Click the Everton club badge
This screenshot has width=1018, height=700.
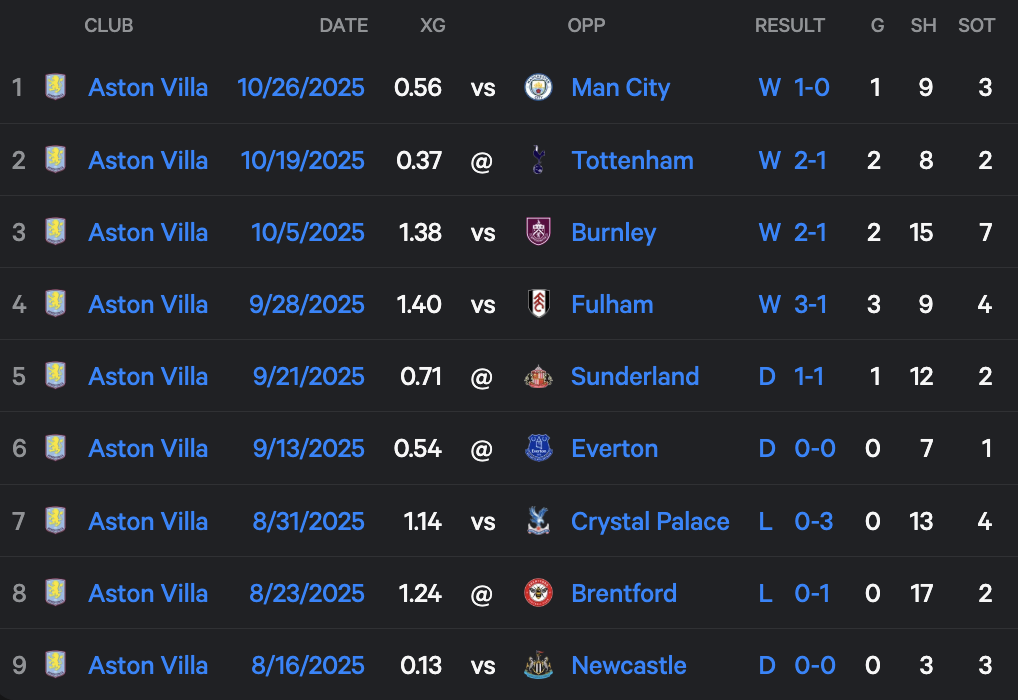[539, 449]
